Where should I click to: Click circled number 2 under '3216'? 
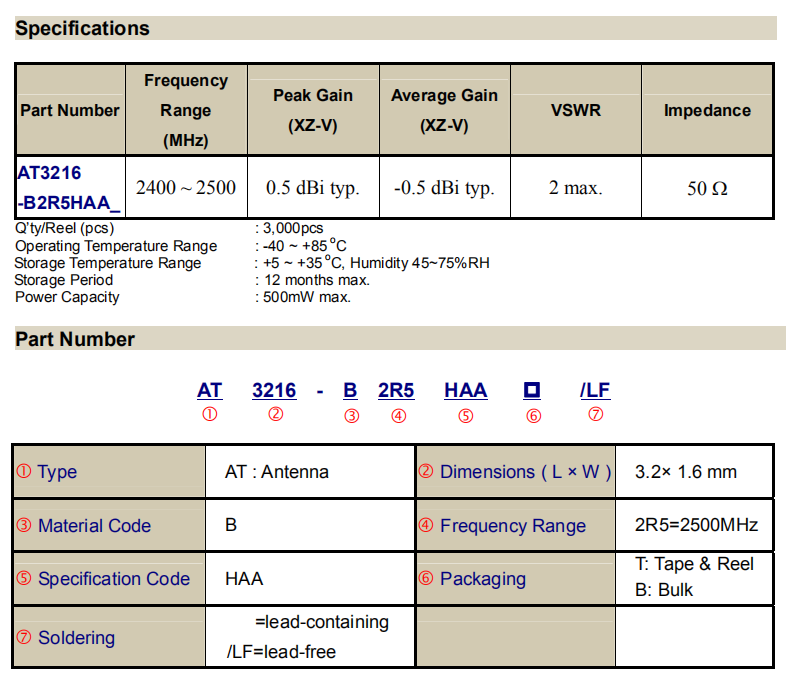(275, 415)
